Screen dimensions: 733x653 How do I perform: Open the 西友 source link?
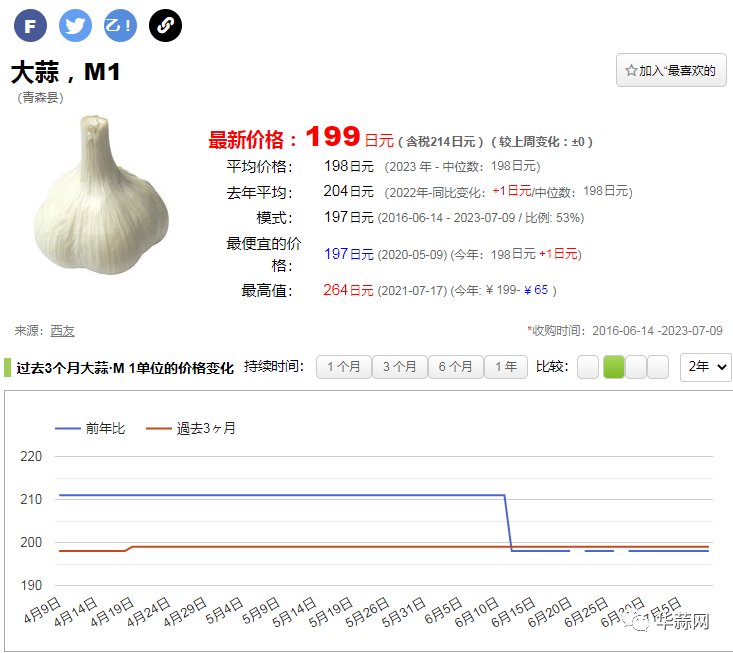pyautogui.click(x=62, y=331)
